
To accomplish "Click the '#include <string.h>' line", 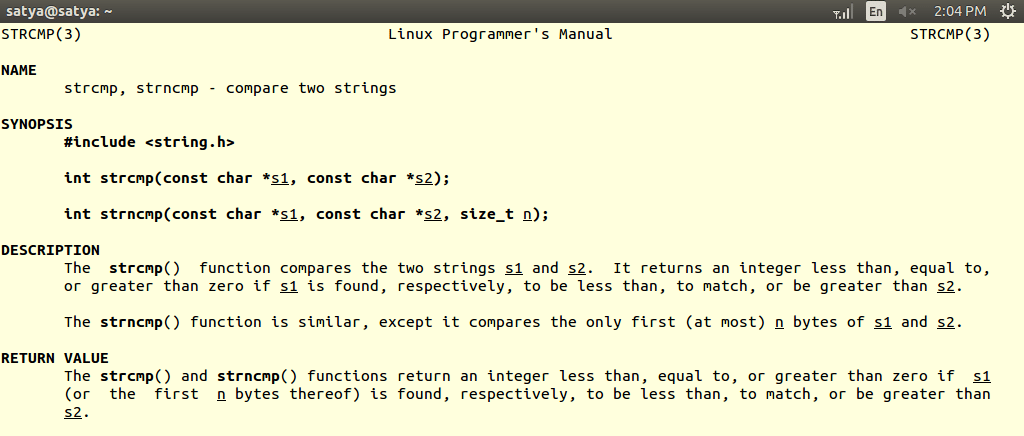I will [150, 142].
